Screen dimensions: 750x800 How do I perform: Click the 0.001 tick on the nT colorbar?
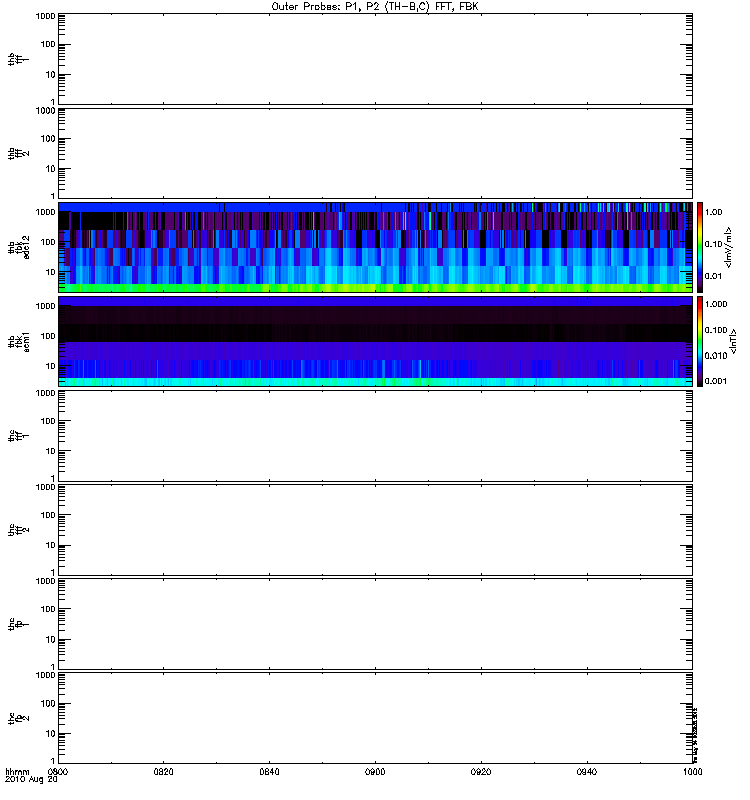(x=716, y=381)
